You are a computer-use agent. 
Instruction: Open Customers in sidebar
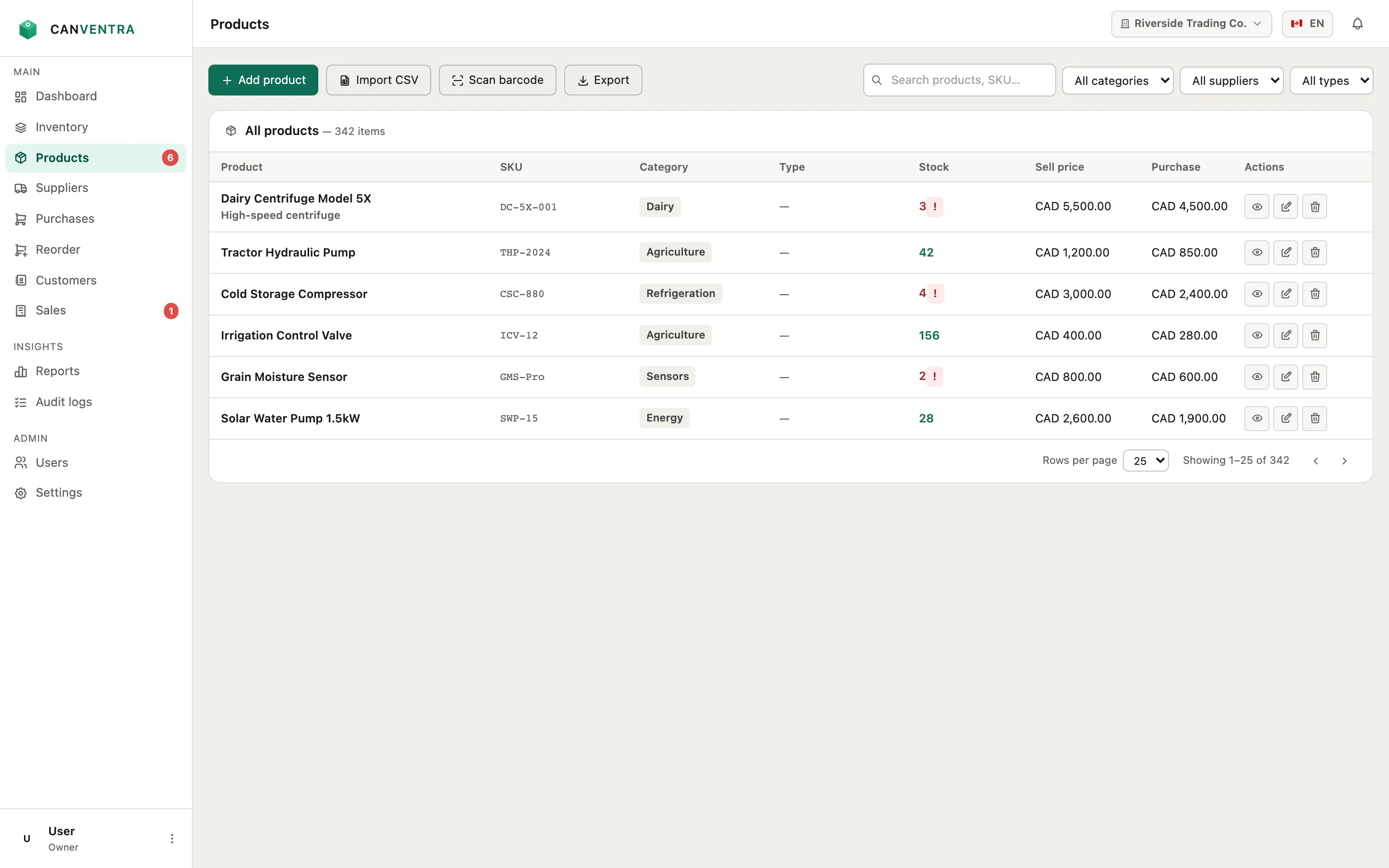coord(96,281)
